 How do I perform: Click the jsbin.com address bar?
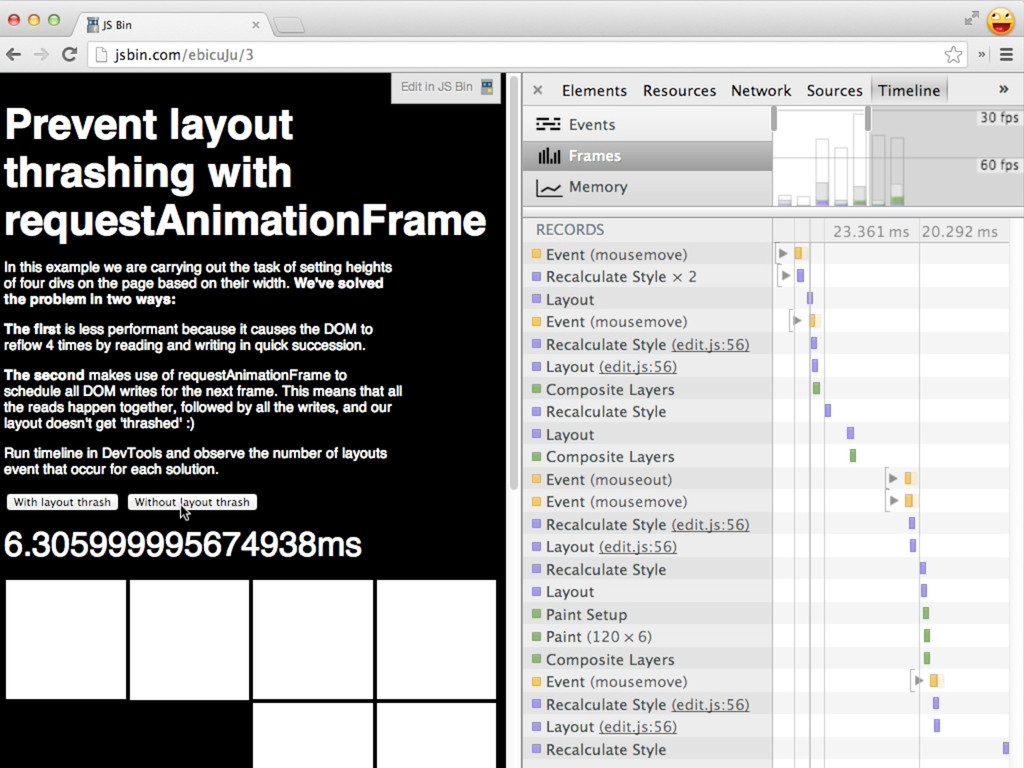click(500, 55)
